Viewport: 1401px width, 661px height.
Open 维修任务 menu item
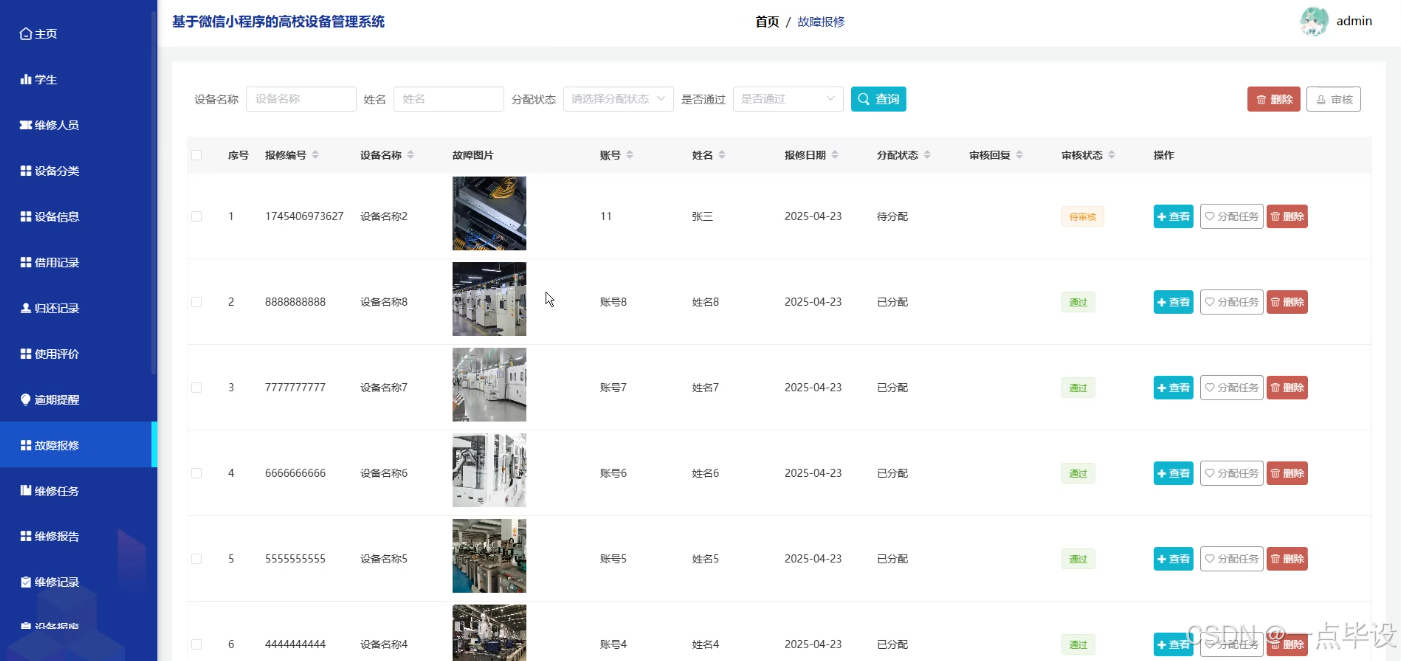click(x=78, y=491)
